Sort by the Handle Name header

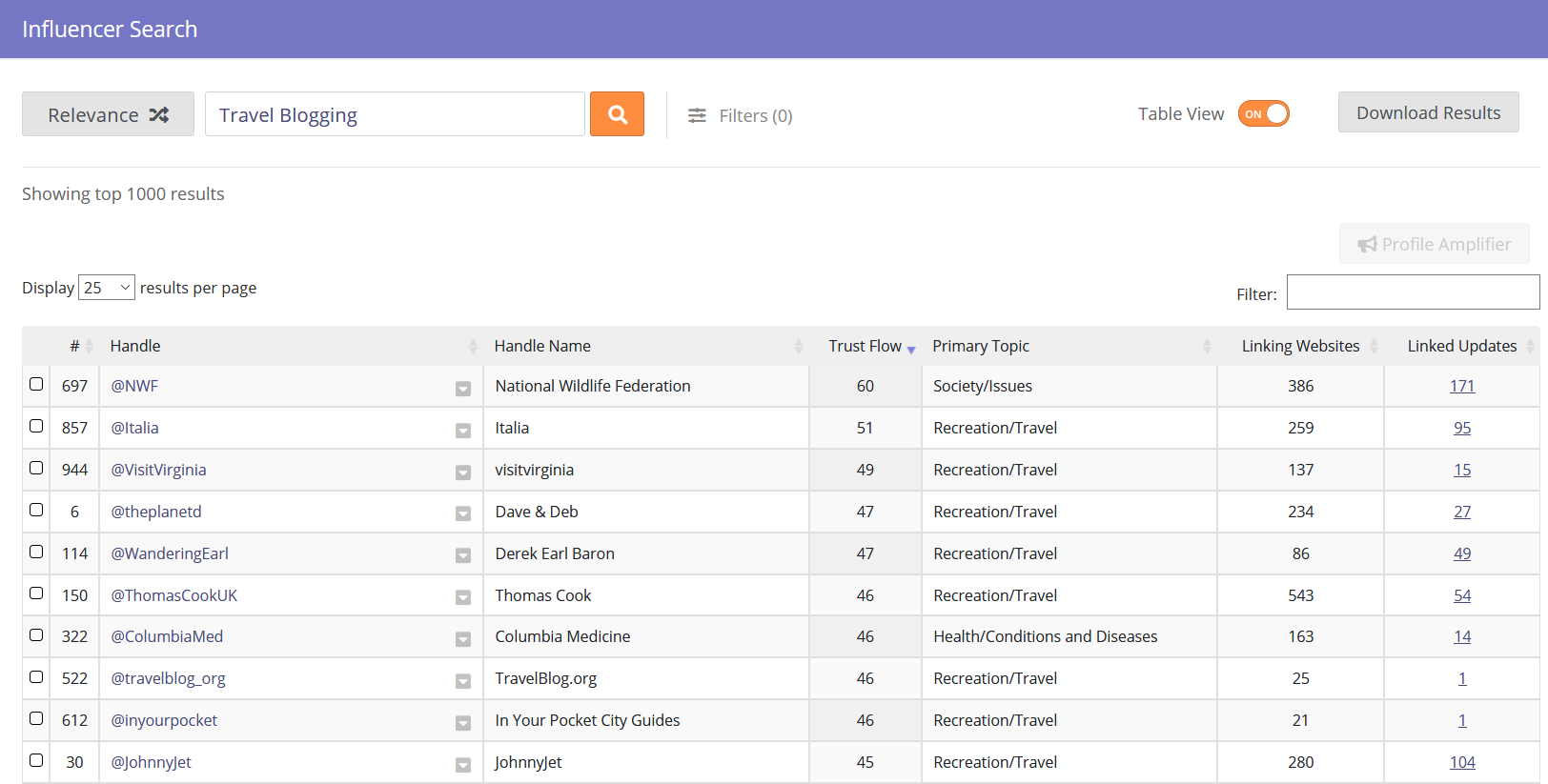coord(542,346)
